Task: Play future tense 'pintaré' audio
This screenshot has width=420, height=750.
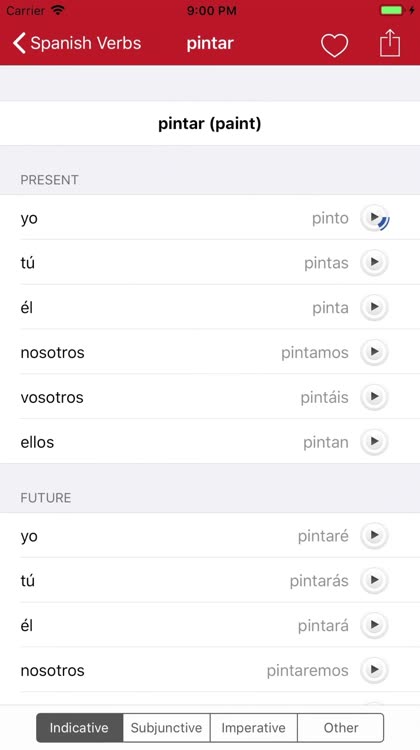Action: click(374, 536)
